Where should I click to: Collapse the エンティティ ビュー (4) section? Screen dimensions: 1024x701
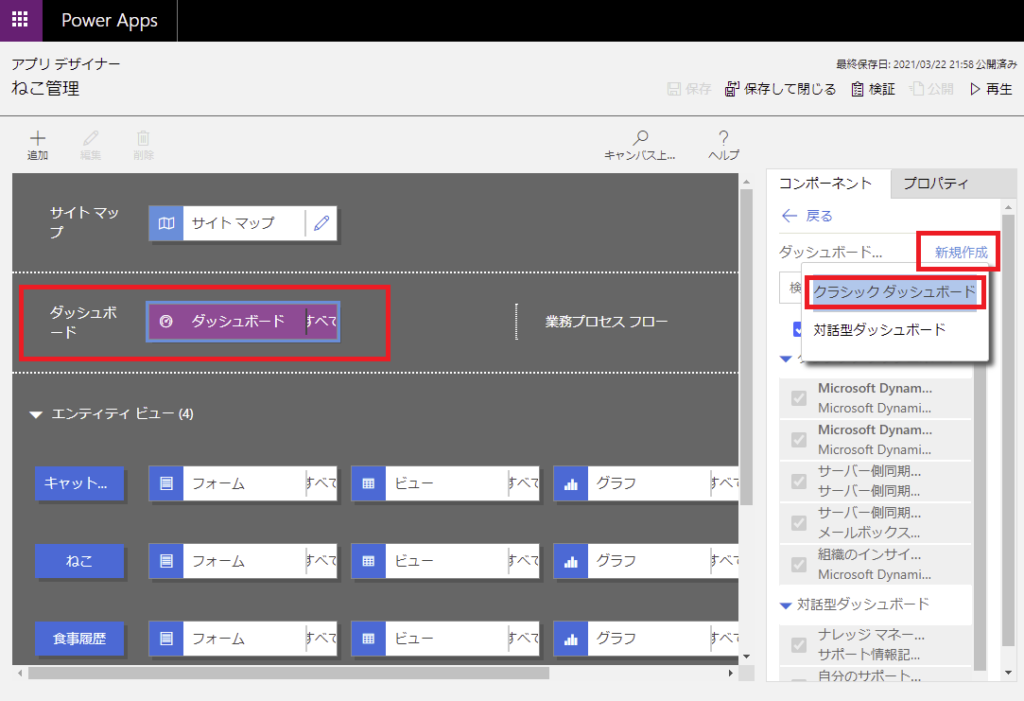click(36, 414)
